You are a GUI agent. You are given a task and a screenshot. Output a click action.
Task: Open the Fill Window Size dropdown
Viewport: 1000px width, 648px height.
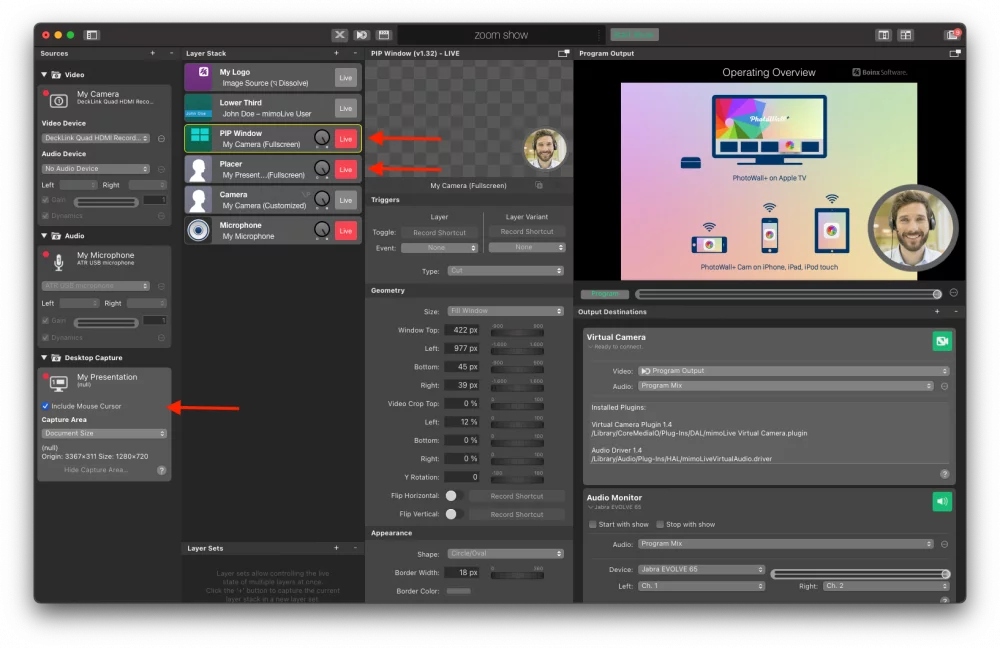click(x=505, y=311)
